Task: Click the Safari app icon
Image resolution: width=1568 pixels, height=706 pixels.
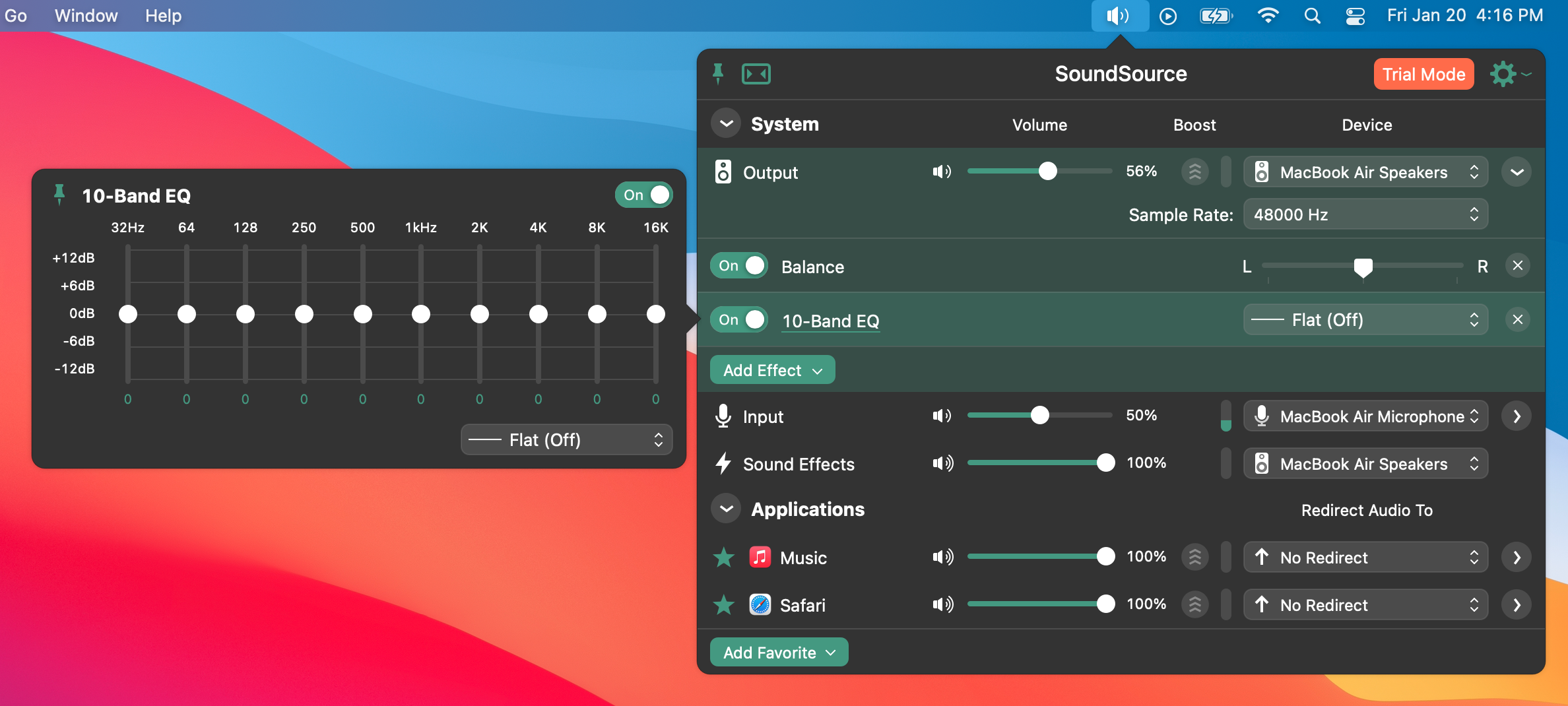Action: point(760,604)
